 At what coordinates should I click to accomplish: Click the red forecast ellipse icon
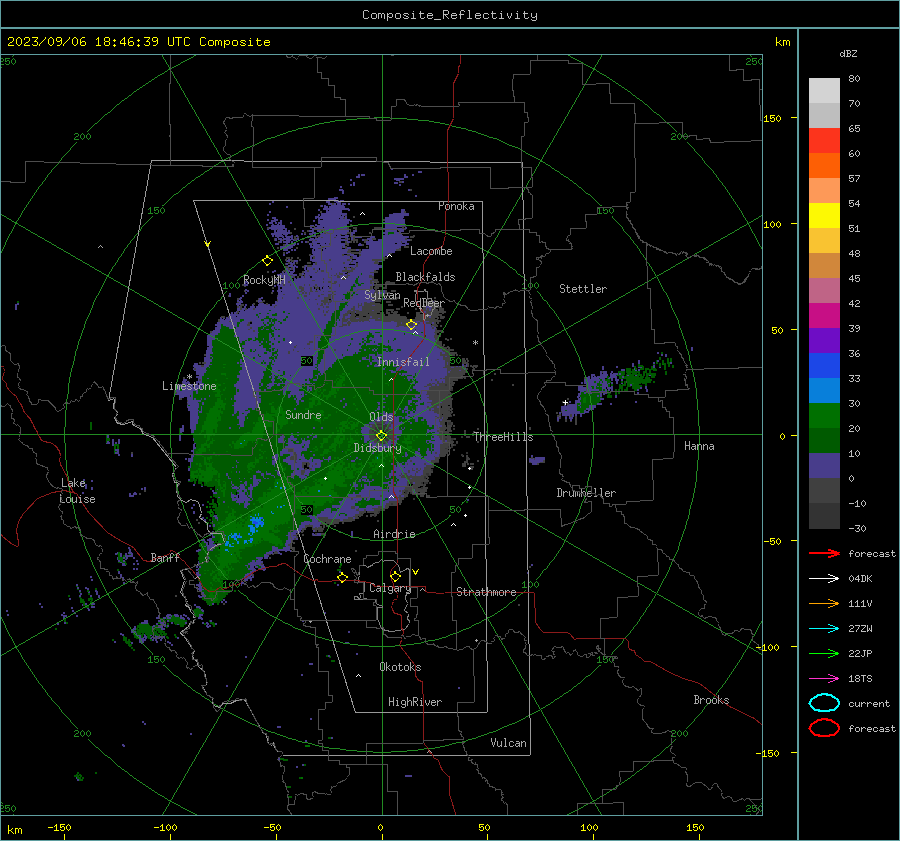click(x=824, y=728)
